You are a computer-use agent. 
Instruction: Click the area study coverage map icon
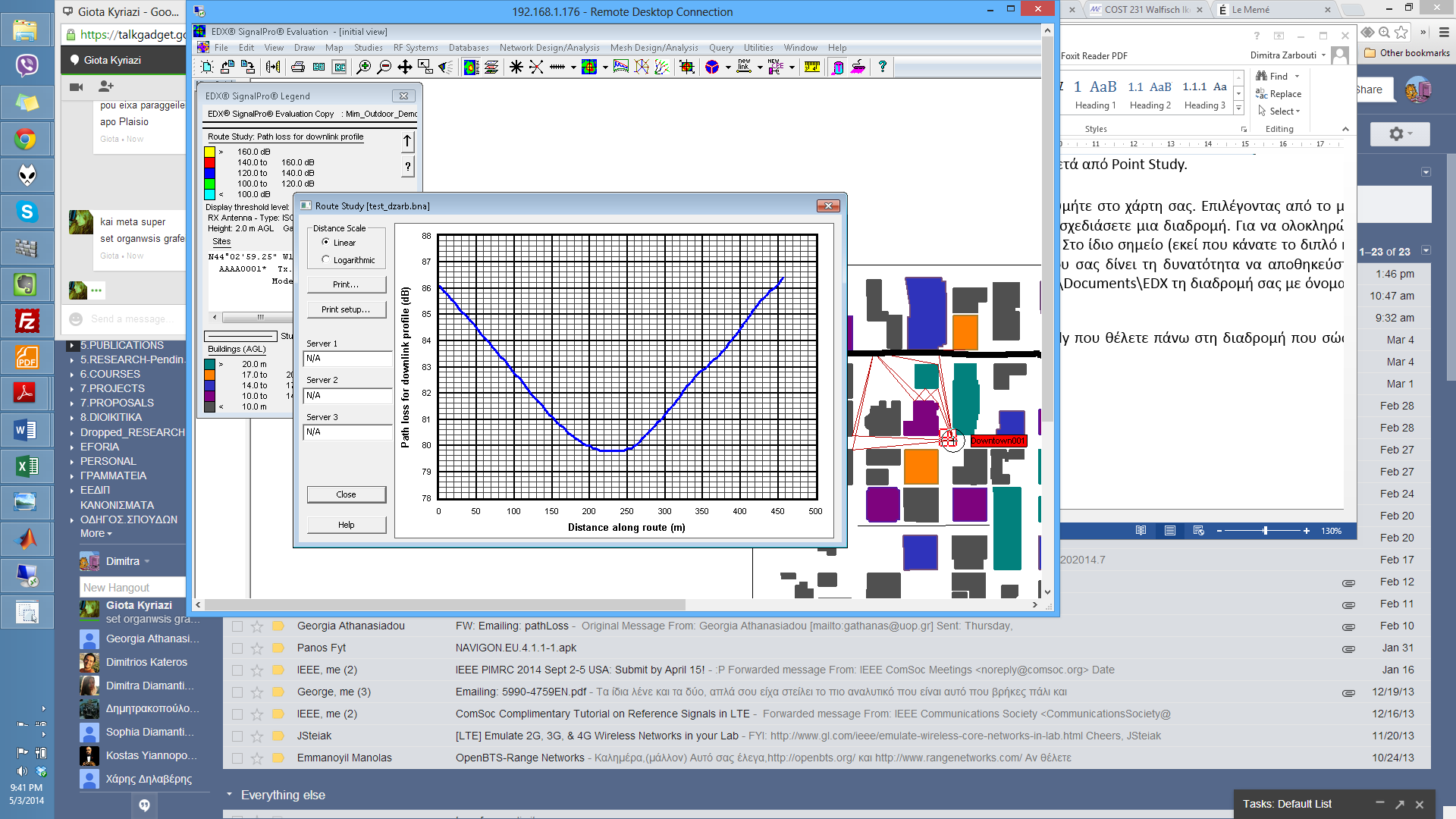[x=589, y=67]
